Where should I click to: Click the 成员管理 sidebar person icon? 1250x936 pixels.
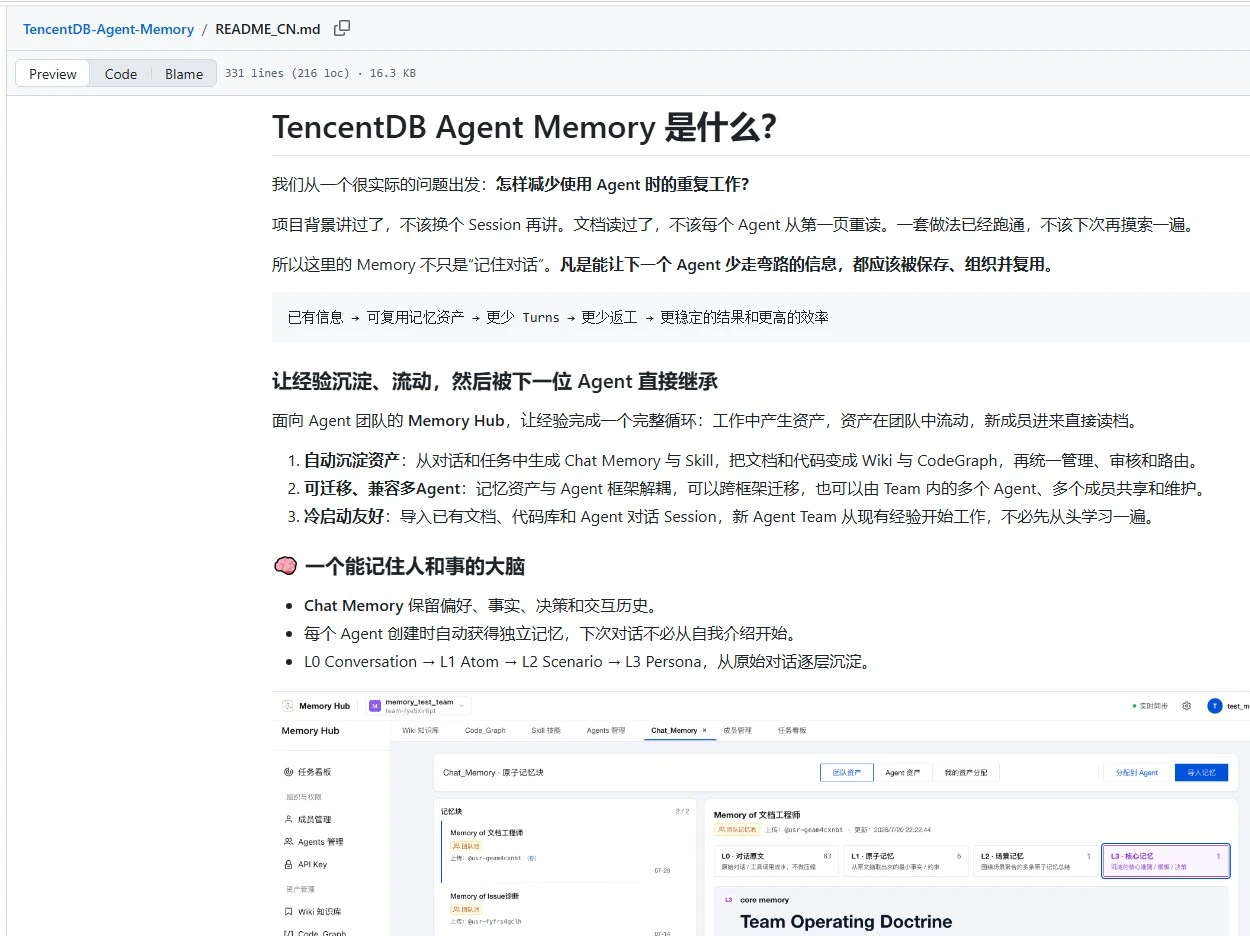[x=289, y=819]
